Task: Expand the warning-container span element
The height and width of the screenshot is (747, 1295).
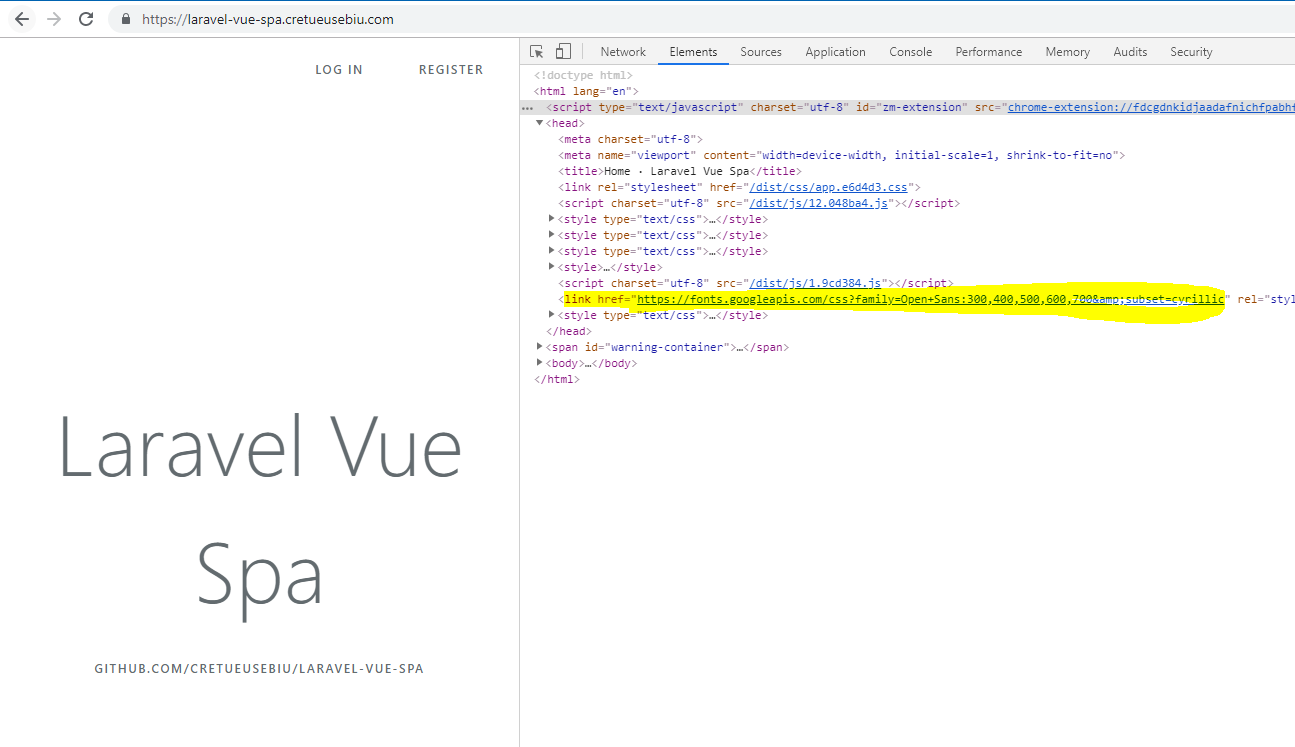Action: coord(539,346)
